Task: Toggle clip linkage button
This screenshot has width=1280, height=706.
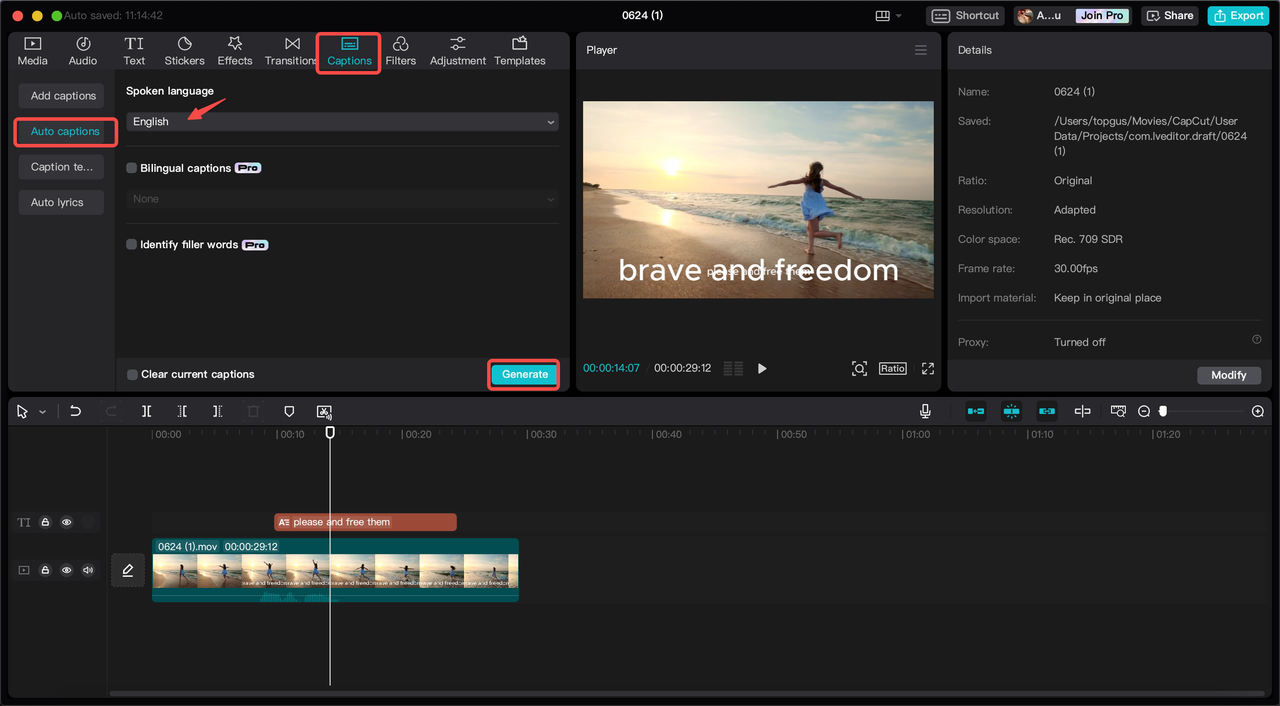Action: click(x=1047, y=411)
